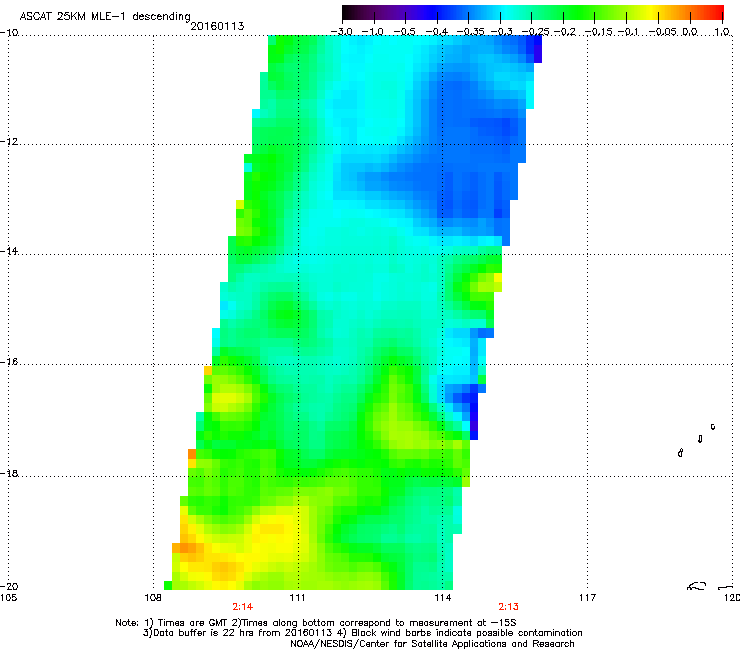Click the latitude label '-12' on the axis
The height and width of the screenshot is (650, 740).
[9, 142]
